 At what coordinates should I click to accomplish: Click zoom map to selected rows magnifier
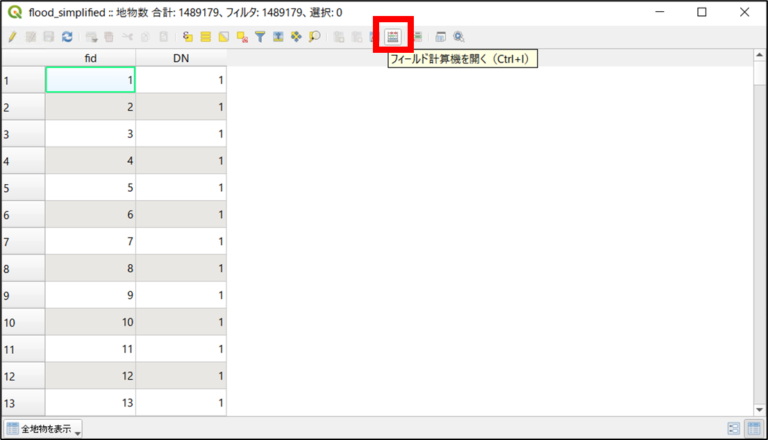[314, 37]
